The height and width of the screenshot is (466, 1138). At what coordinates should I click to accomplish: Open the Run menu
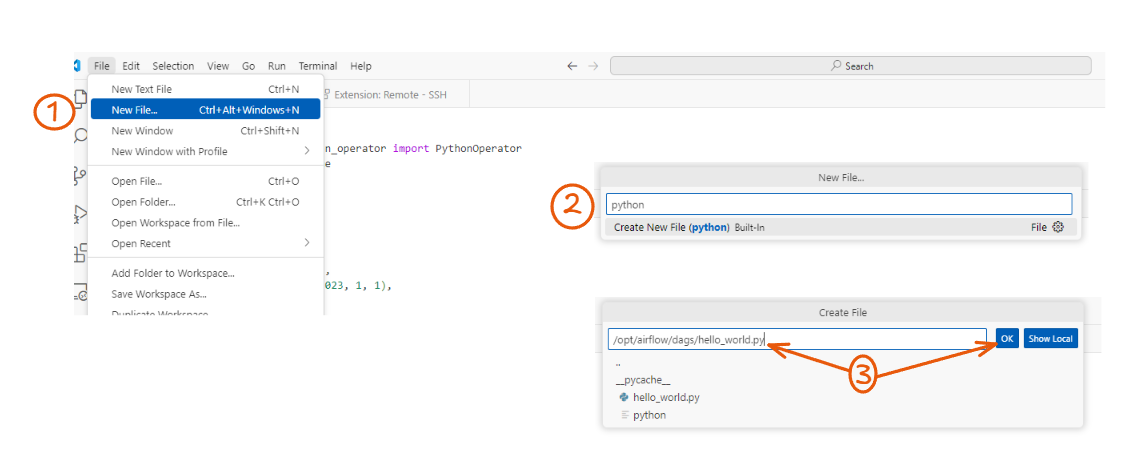[277, 66]
